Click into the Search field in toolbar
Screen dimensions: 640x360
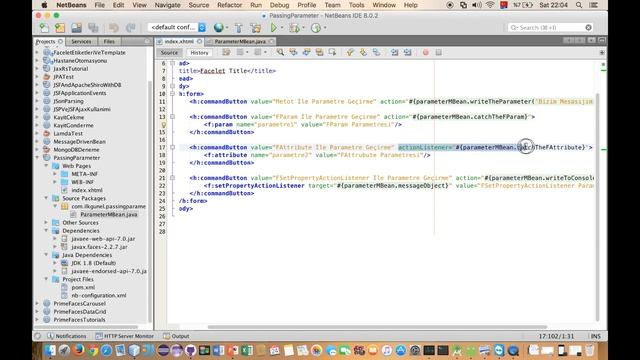pos(550,27)
